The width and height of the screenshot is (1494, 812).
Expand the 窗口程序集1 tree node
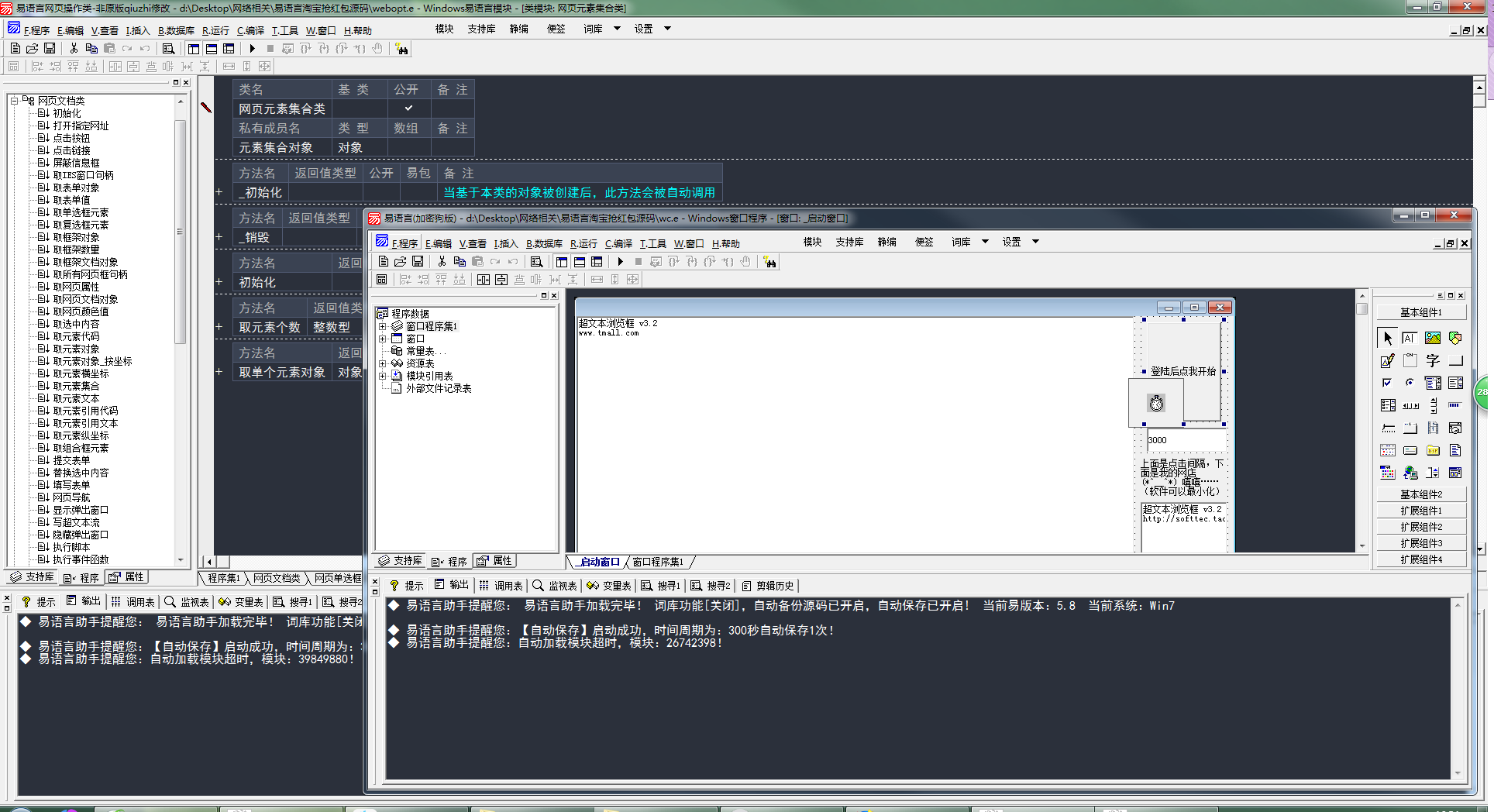pos(382,326)
